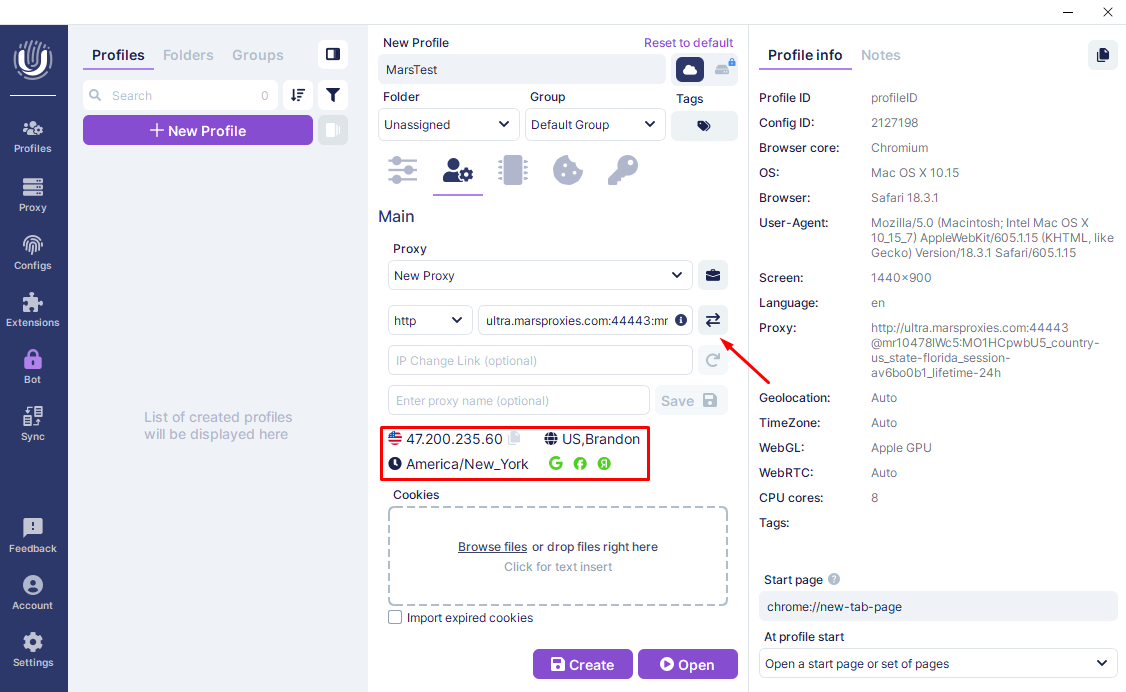
Task: Switch to the Notes tab
Action: click(880, 55)
